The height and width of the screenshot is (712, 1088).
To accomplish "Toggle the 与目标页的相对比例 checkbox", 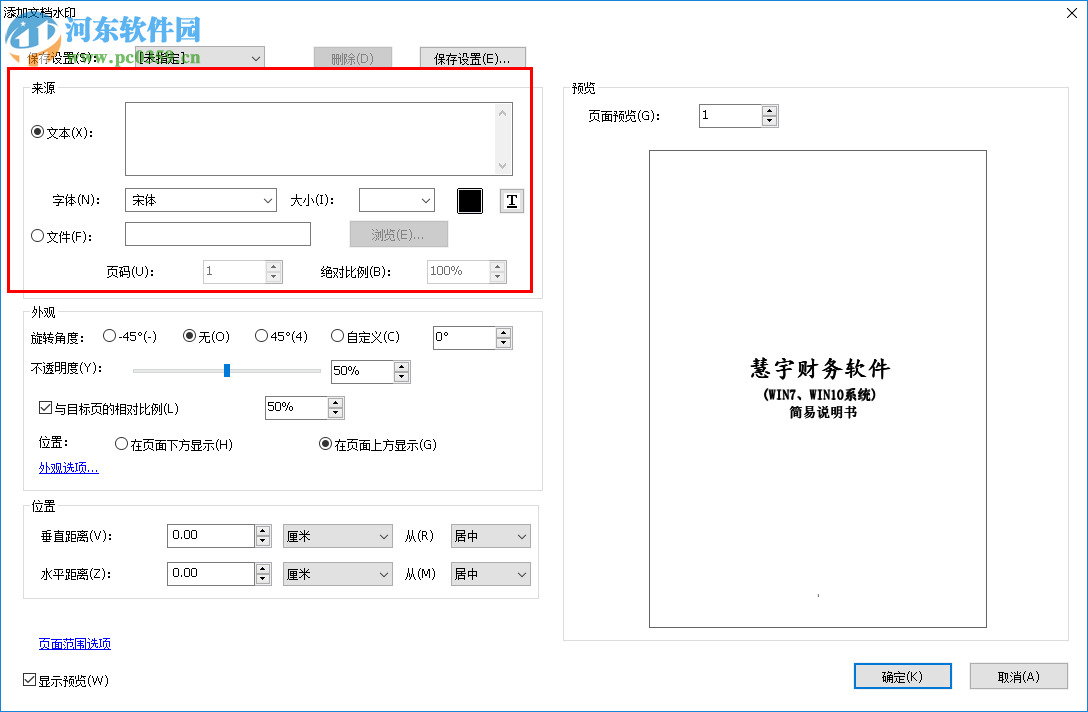I will coord(45,406).
